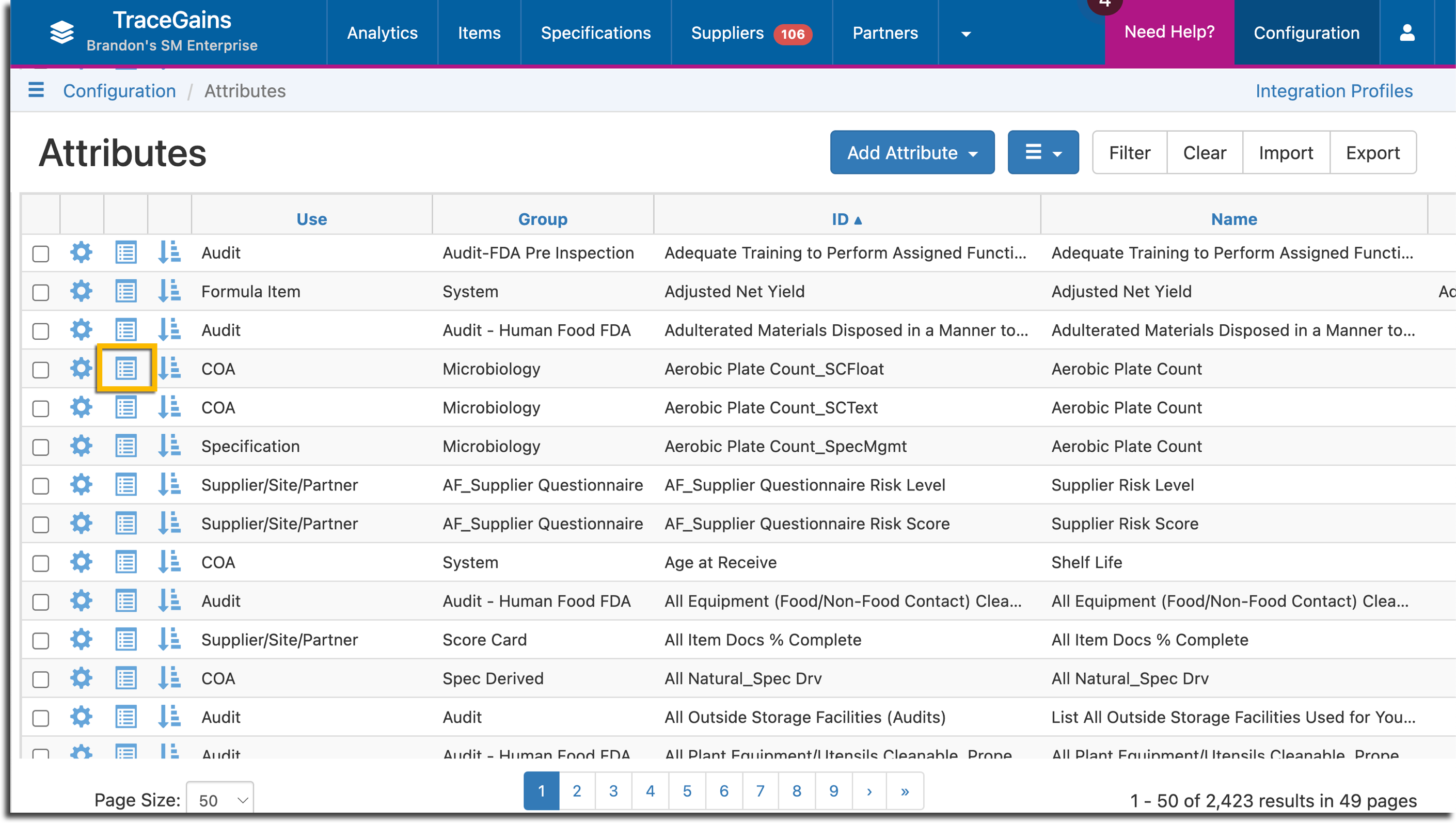1456x823 pixels.
Task: Open the Suppliers nav menu
Action: pyautogui.click(x=727, y=33)
